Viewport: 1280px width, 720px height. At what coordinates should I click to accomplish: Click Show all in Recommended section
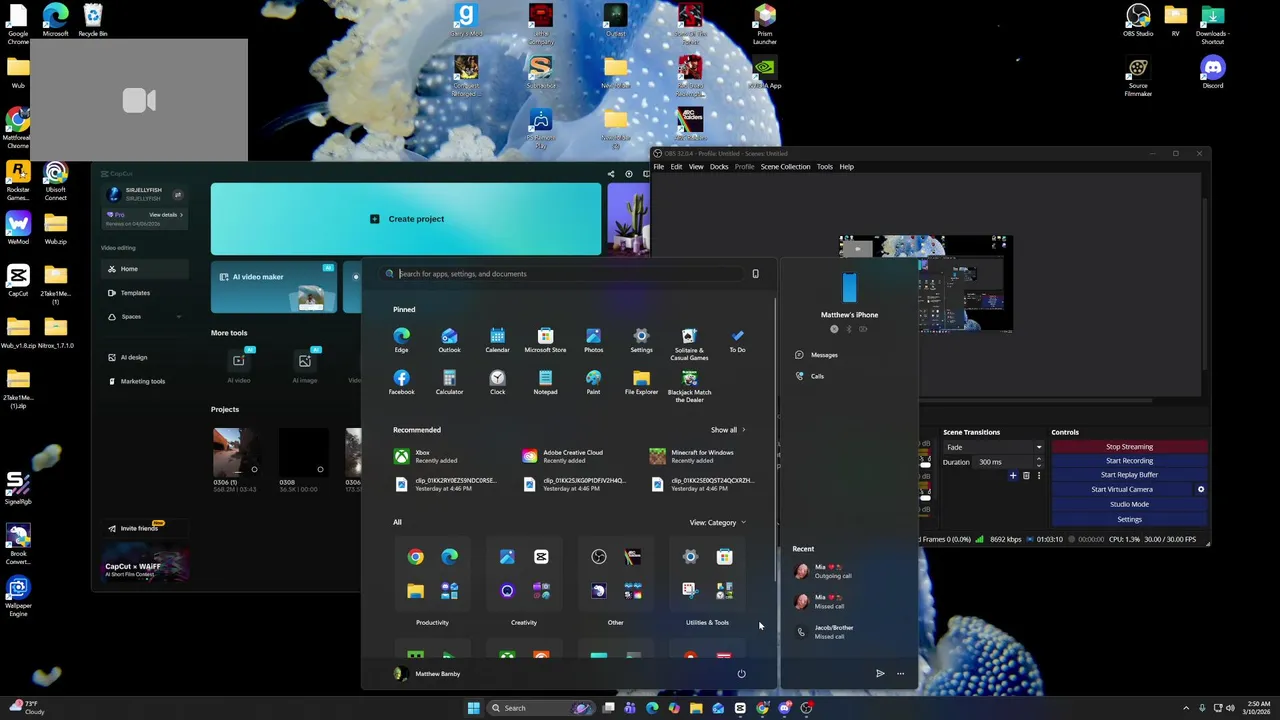pos(728,430)
